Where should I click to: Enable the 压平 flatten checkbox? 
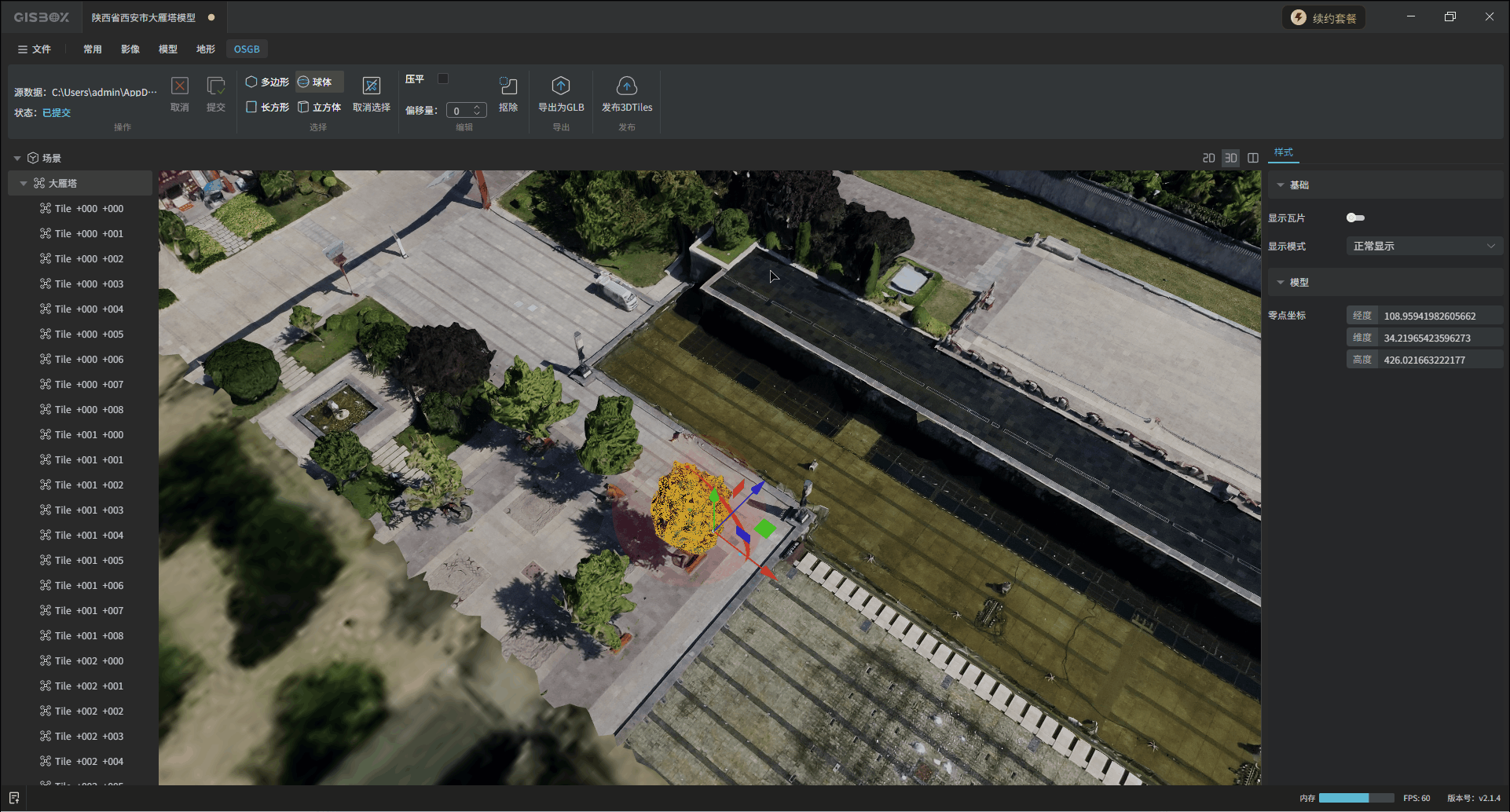443,79
